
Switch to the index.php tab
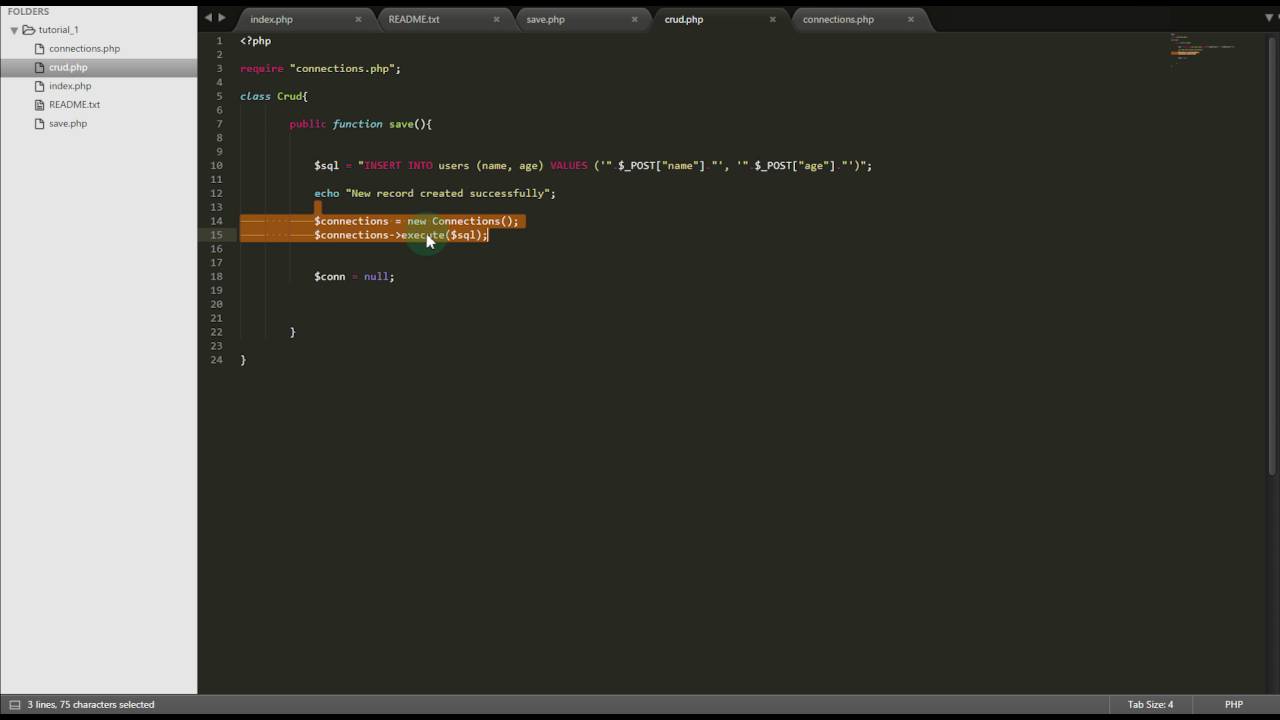(271, 19)
